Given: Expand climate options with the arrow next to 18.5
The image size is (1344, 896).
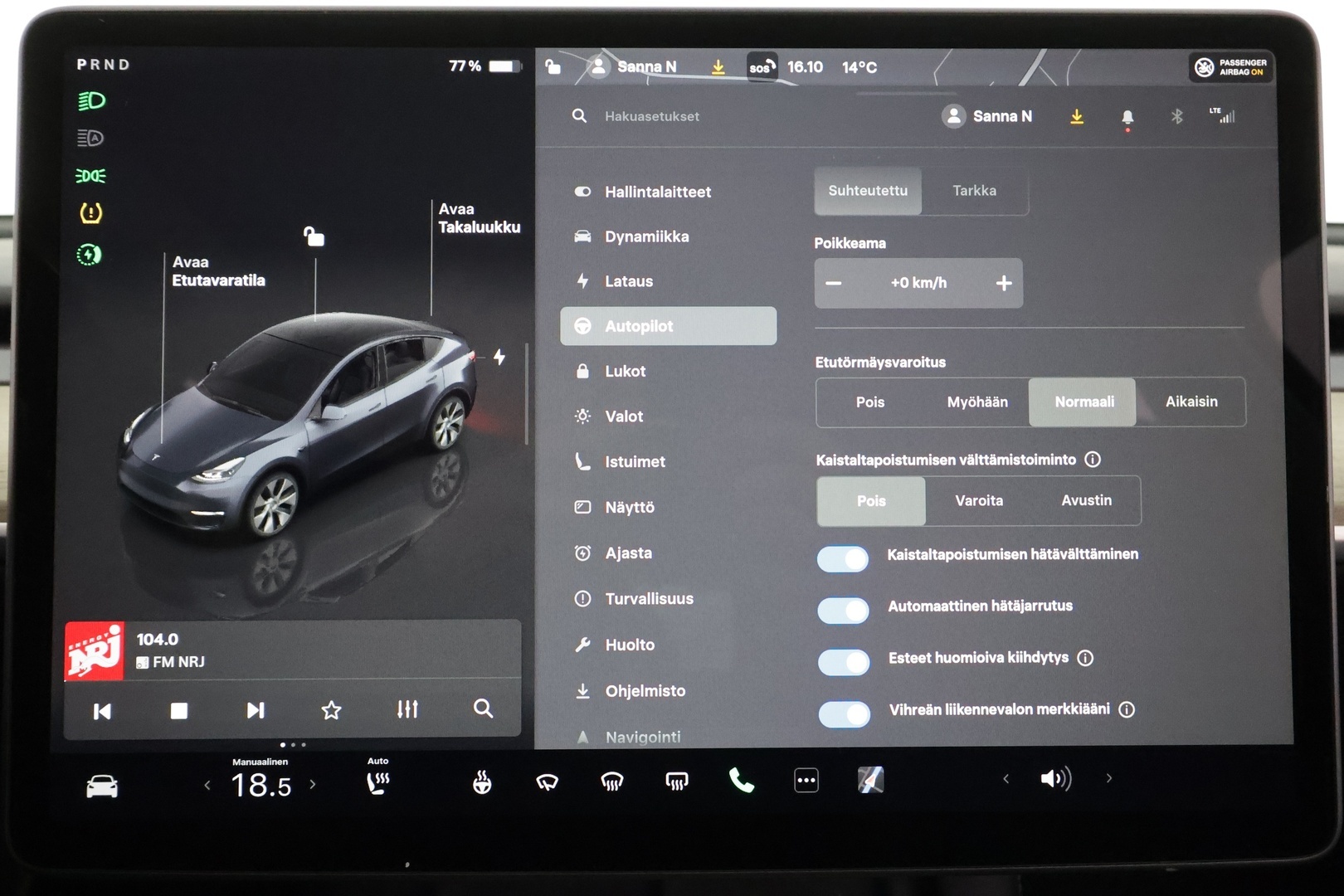Looking at the screenshot, I should click(313, 782).
